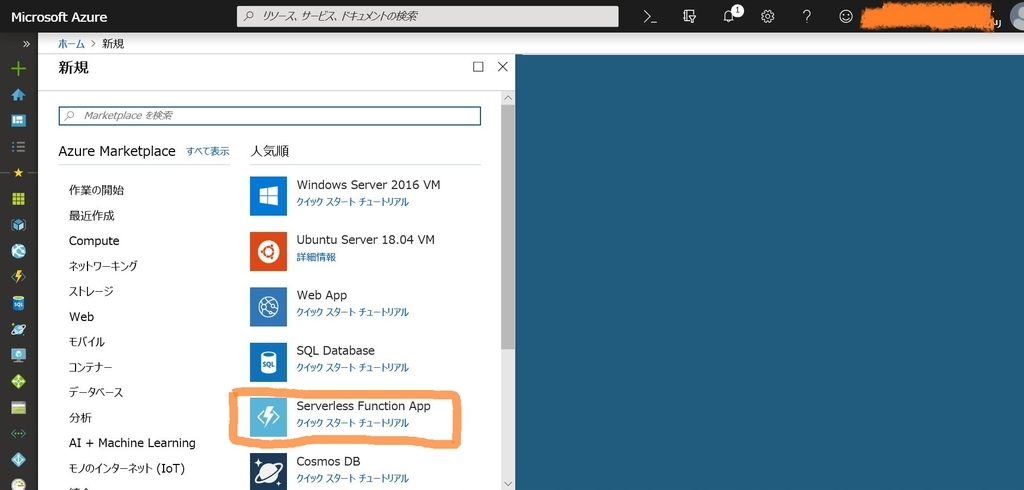
Task: Open Web App quickstart tutorial link
Action: [353, 312]
